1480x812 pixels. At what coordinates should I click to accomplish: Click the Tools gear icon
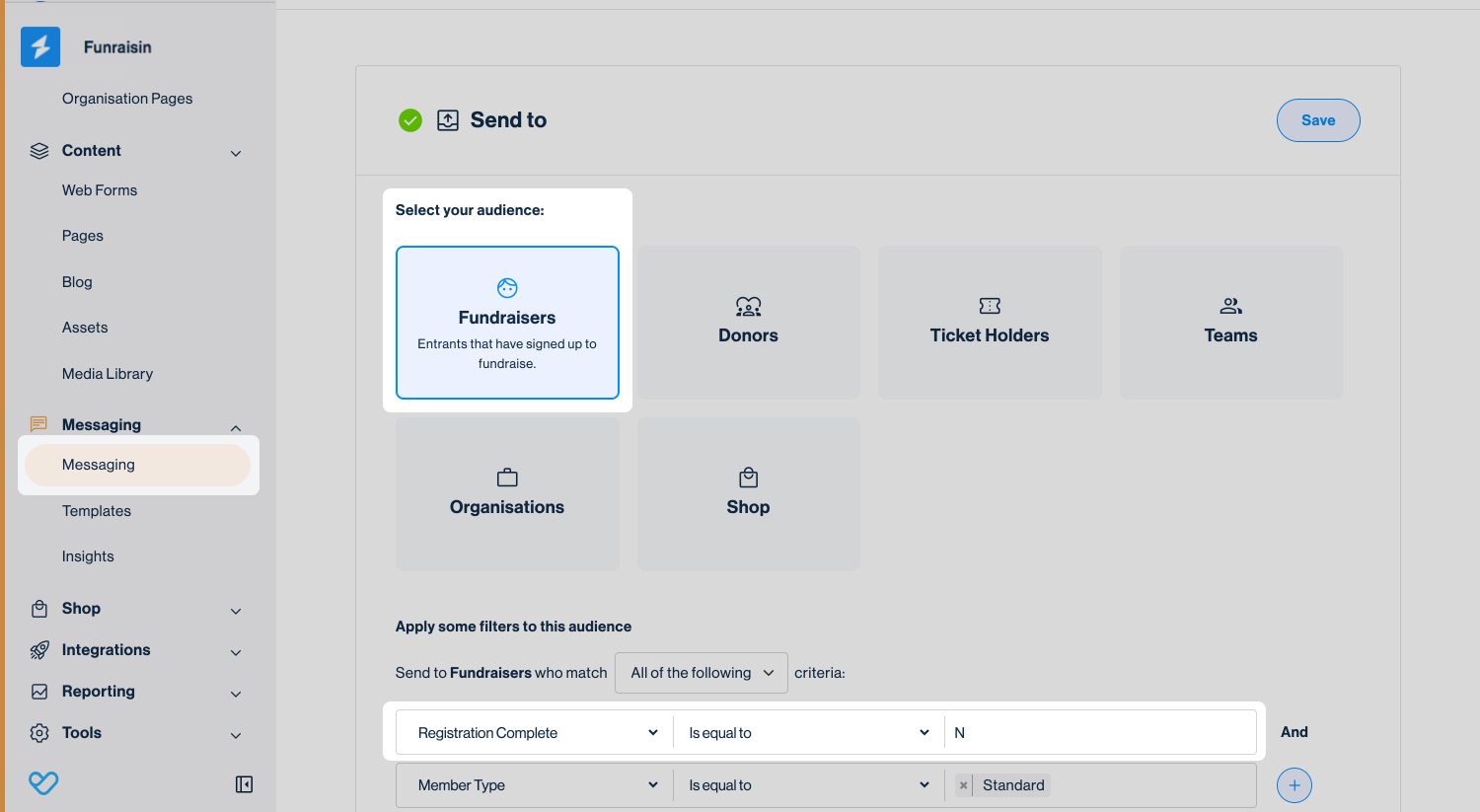39,733
